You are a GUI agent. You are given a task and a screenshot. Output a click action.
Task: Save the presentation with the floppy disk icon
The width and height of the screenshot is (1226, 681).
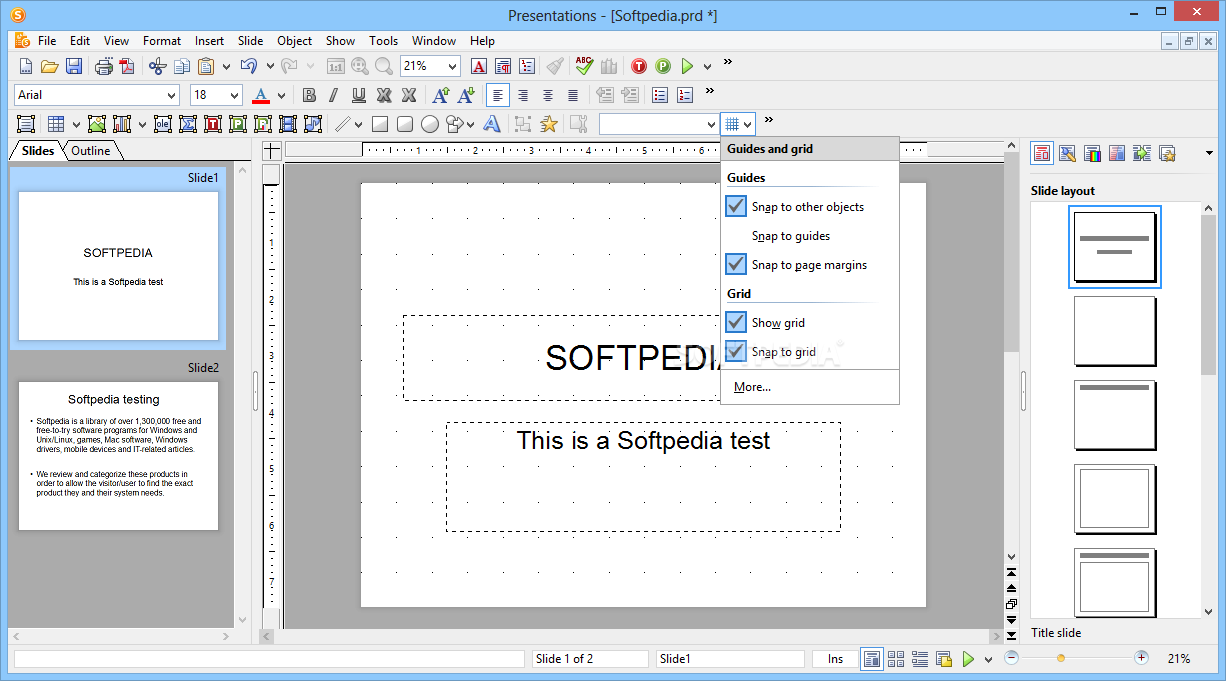(74, 66)
